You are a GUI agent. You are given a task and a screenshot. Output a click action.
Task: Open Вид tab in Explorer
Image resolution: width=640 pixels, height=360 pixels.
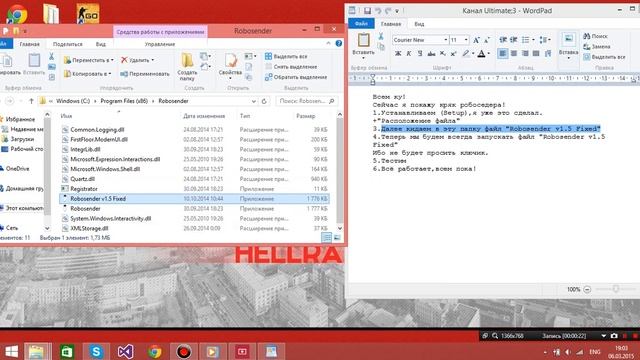[100, 44]
